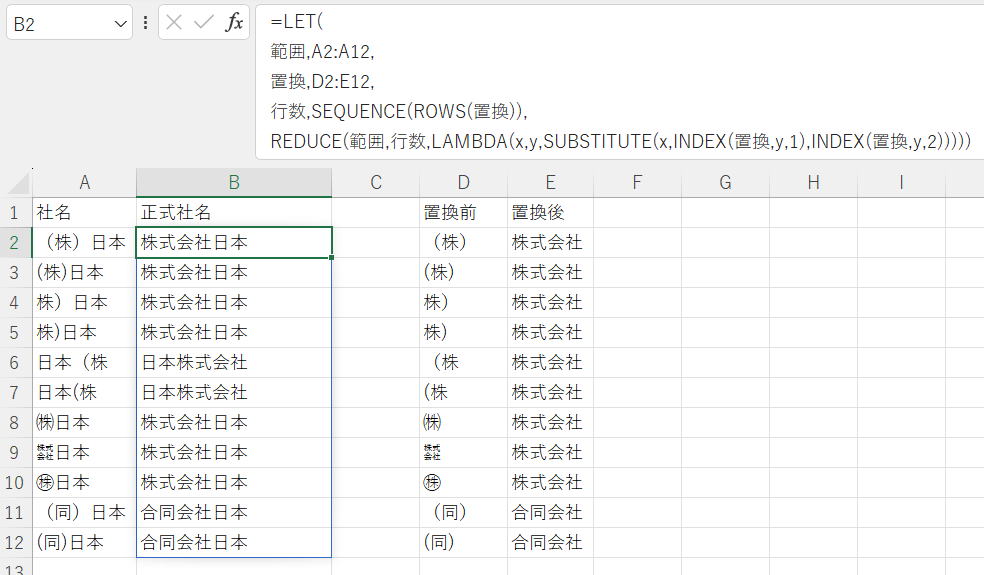The height and width of the screenshot is (575, 984).
Task: Select row 5 header
Action: click(15, 333)
